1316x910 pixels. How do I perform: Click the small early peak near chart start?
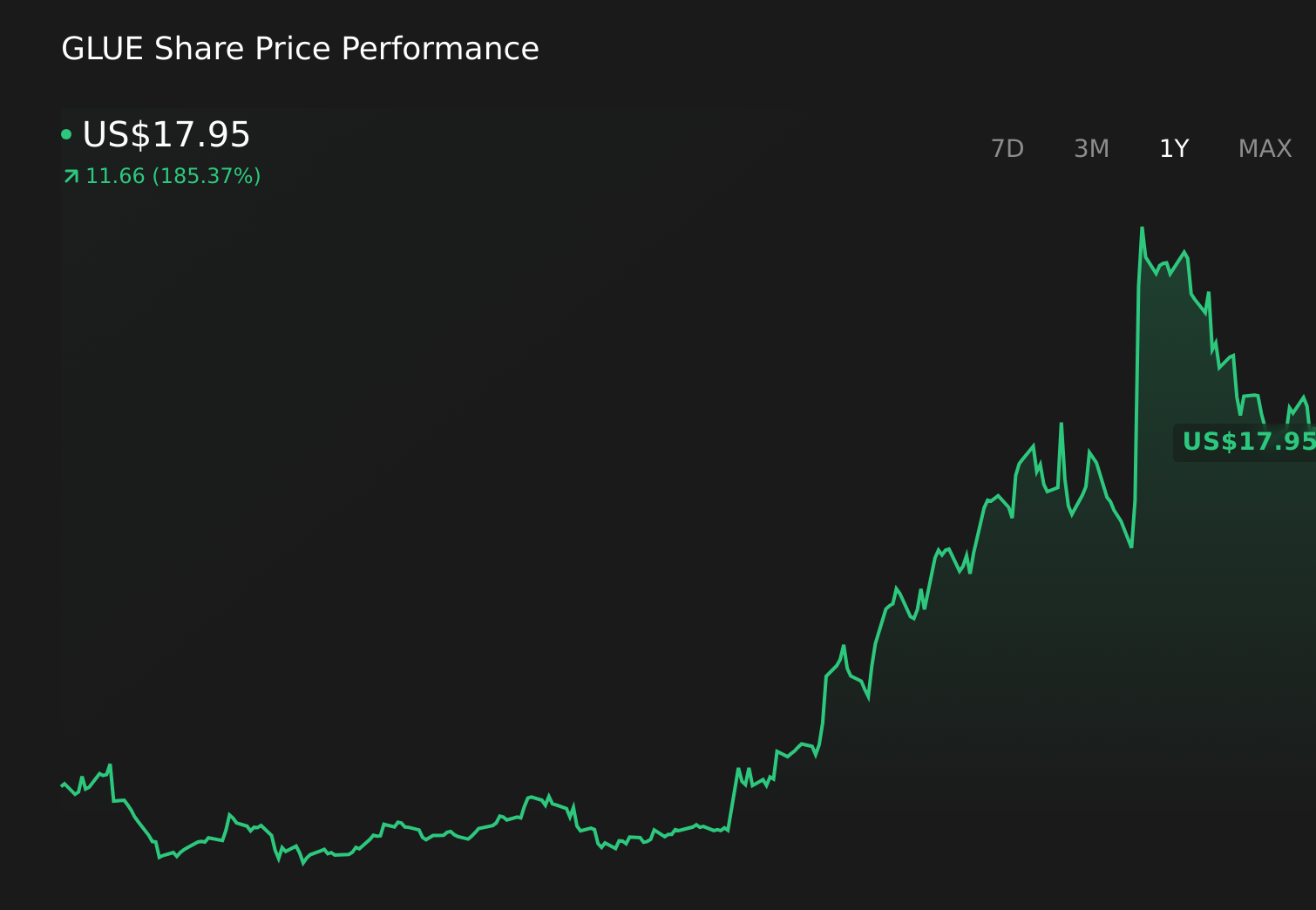(x=110, y=765)
